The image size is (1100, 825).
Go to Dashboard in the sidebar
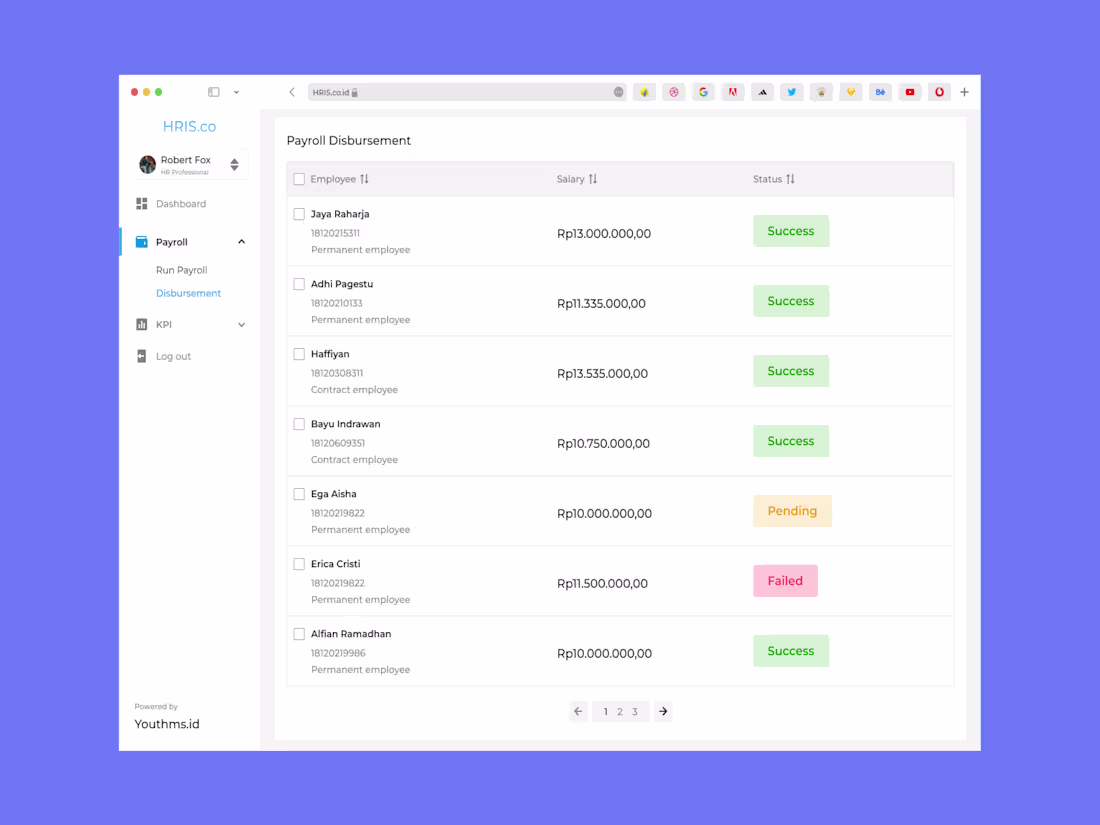click(181, 203)
